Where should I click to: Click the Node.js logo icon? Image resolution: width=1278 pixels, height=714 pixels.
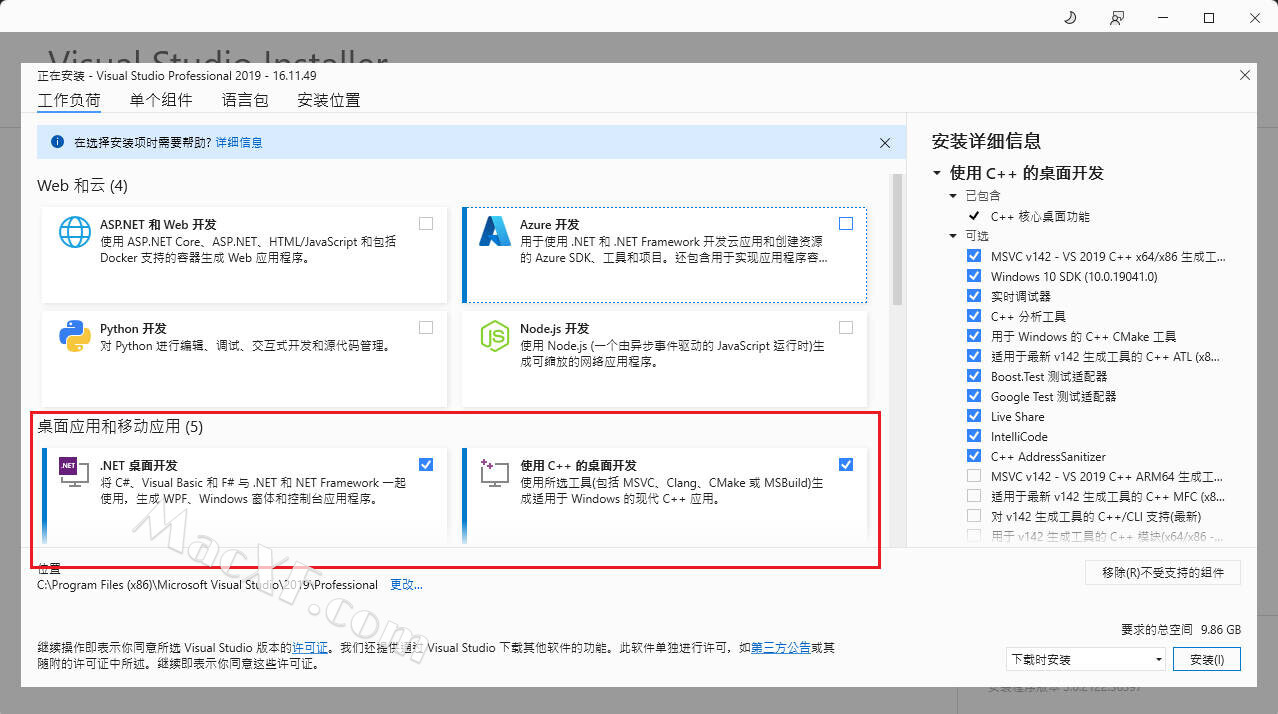tap(495, 336)
